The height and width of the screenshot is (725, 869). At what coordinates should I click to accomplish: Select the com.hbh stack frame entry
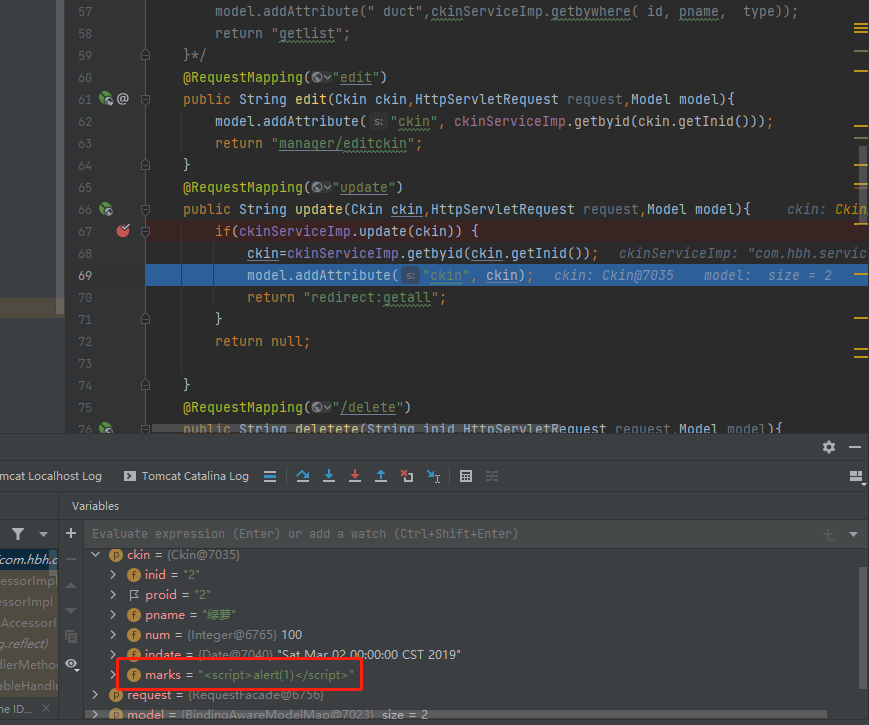[x=29, y=560]
